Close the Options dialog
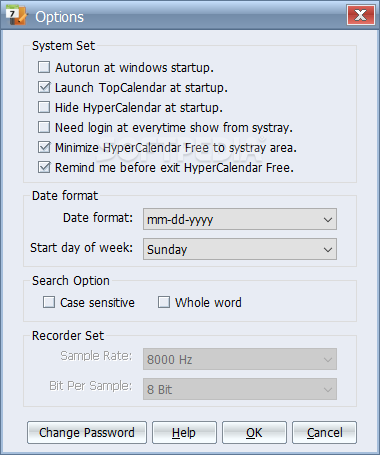The height and width of the screenshot is (455, 380). (x=361, y=15)
